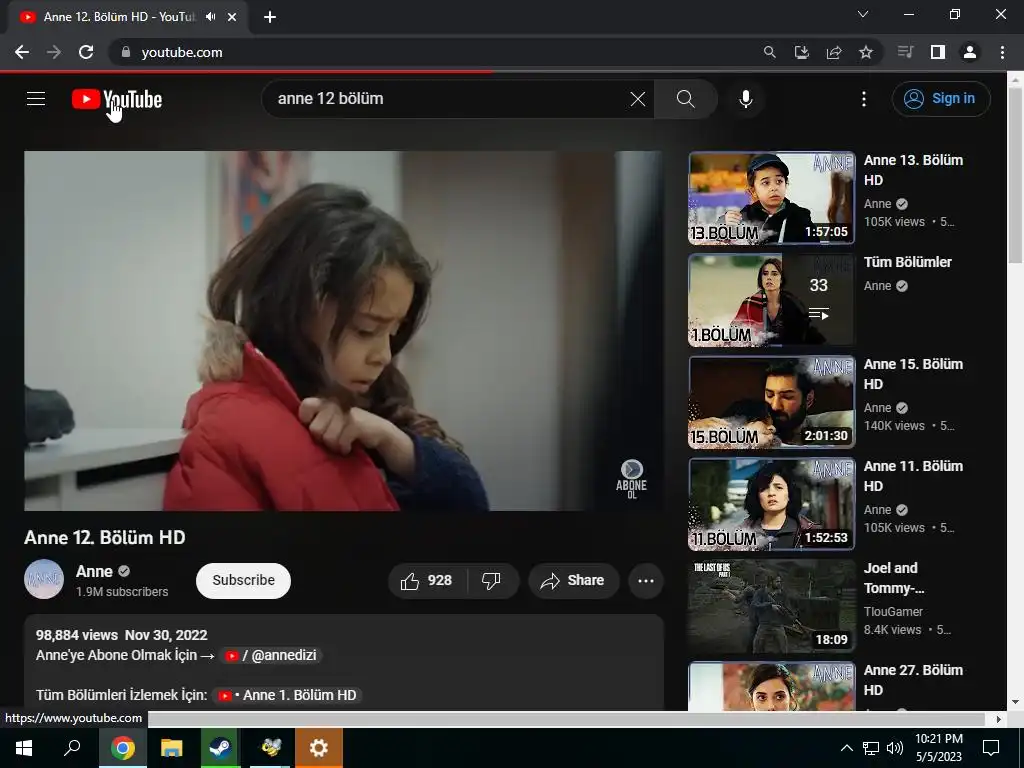1024x768 pixels.
Task: Click the vertical page scrollbar thumb
Action: click(x=1015, y=175)
